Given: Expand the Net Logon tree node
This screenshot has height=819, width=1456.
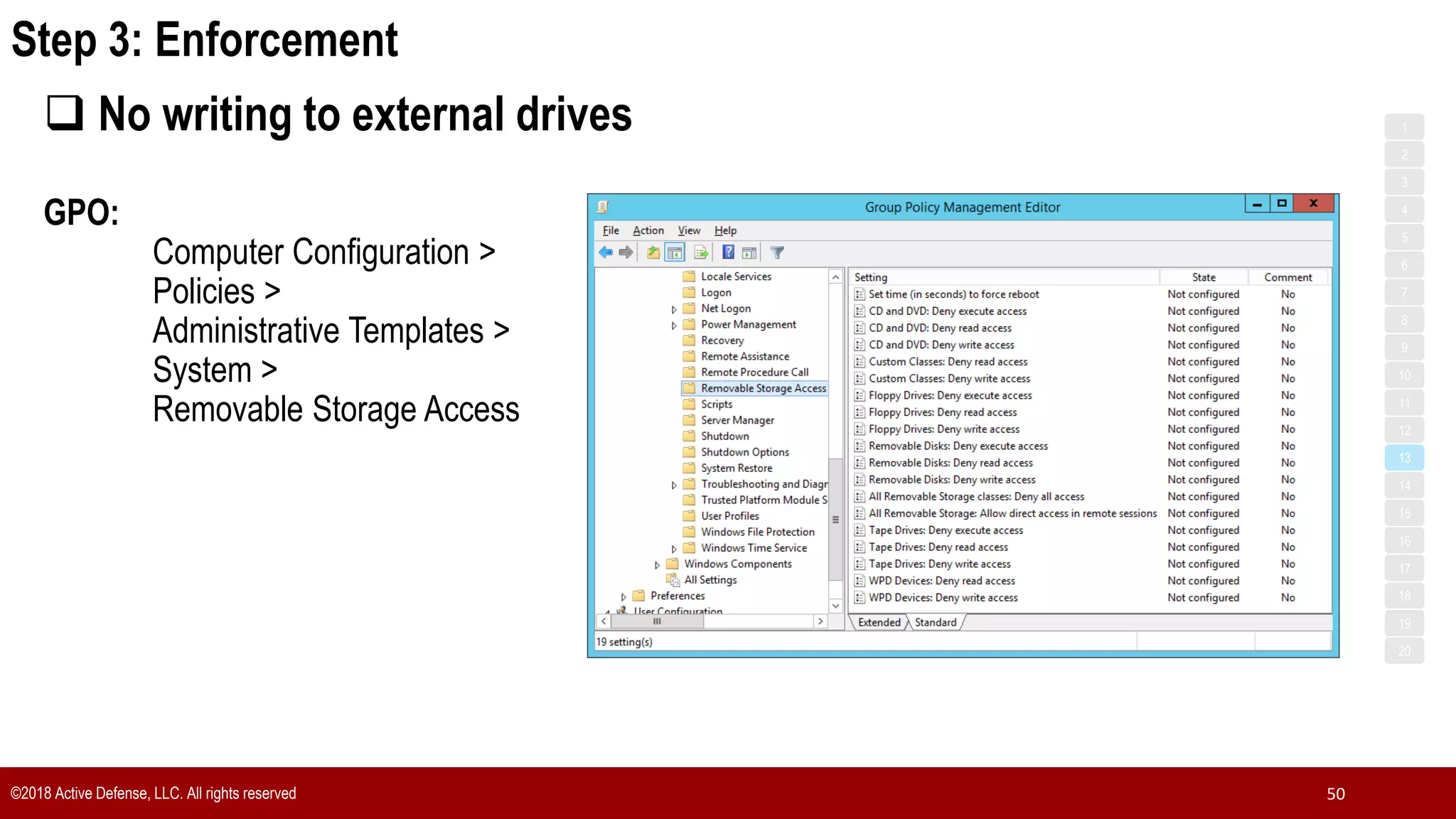Looking at the screenshot, I should click(x=674, y=309).
